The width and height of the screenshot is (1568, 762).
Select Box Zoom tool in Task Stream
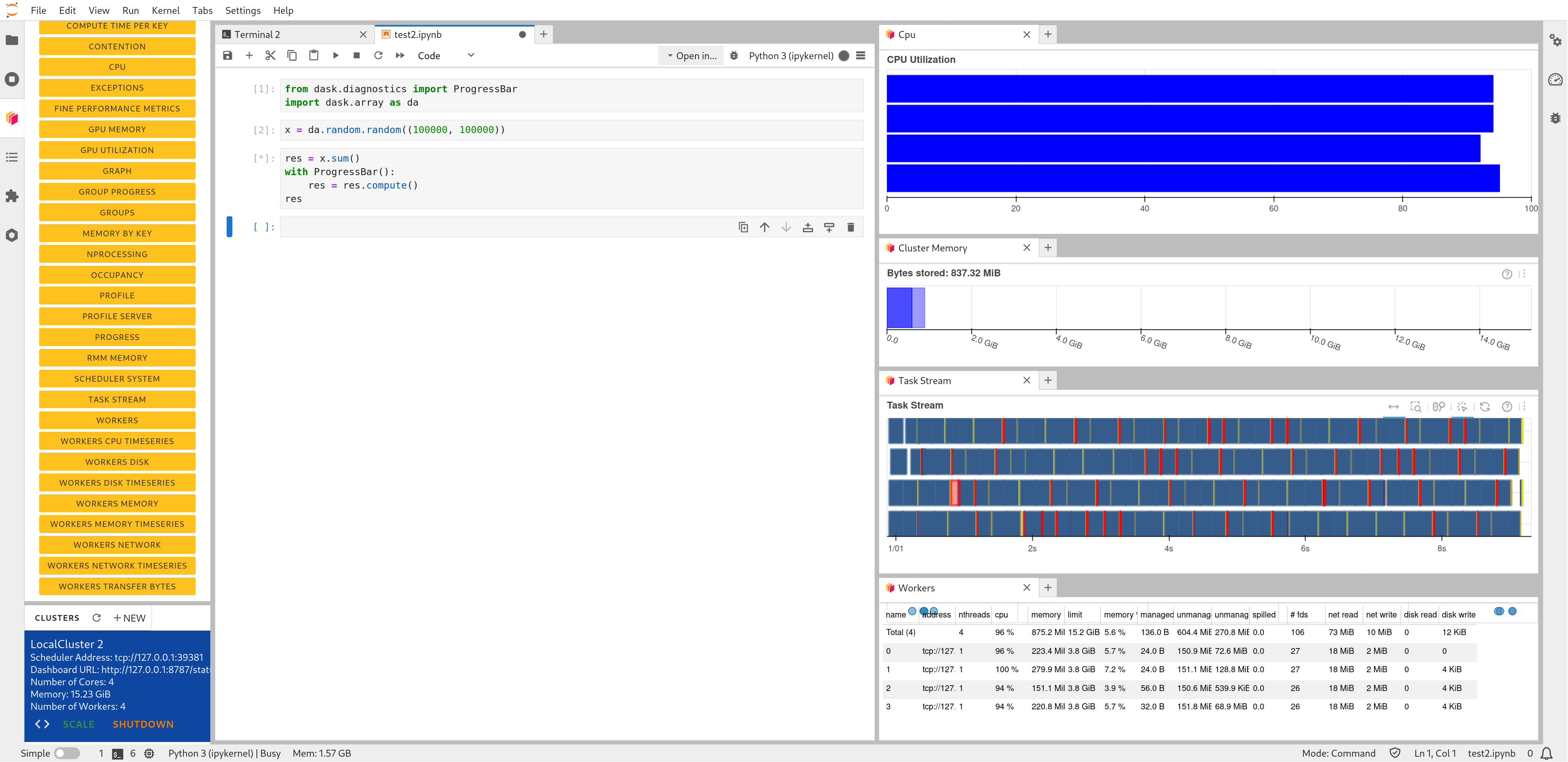click(1416, 407)
